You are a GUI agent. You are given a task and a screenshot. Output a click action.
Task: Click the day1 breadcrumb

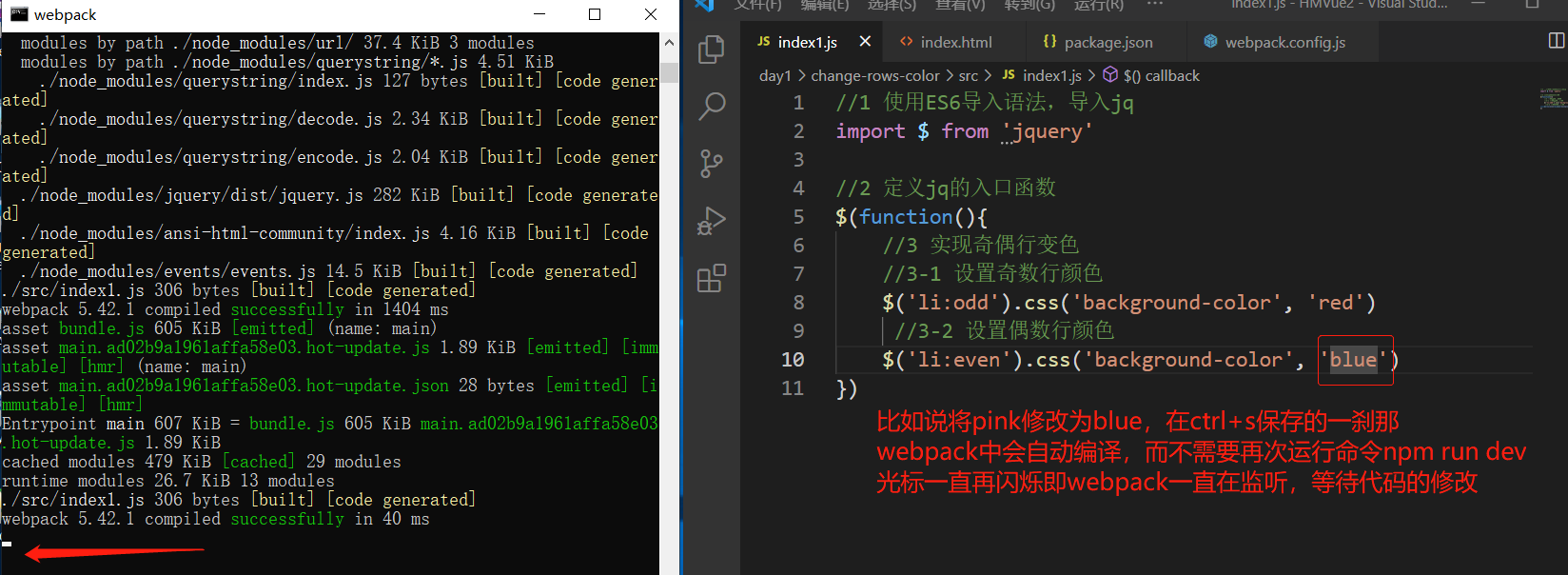coord(774,75)
